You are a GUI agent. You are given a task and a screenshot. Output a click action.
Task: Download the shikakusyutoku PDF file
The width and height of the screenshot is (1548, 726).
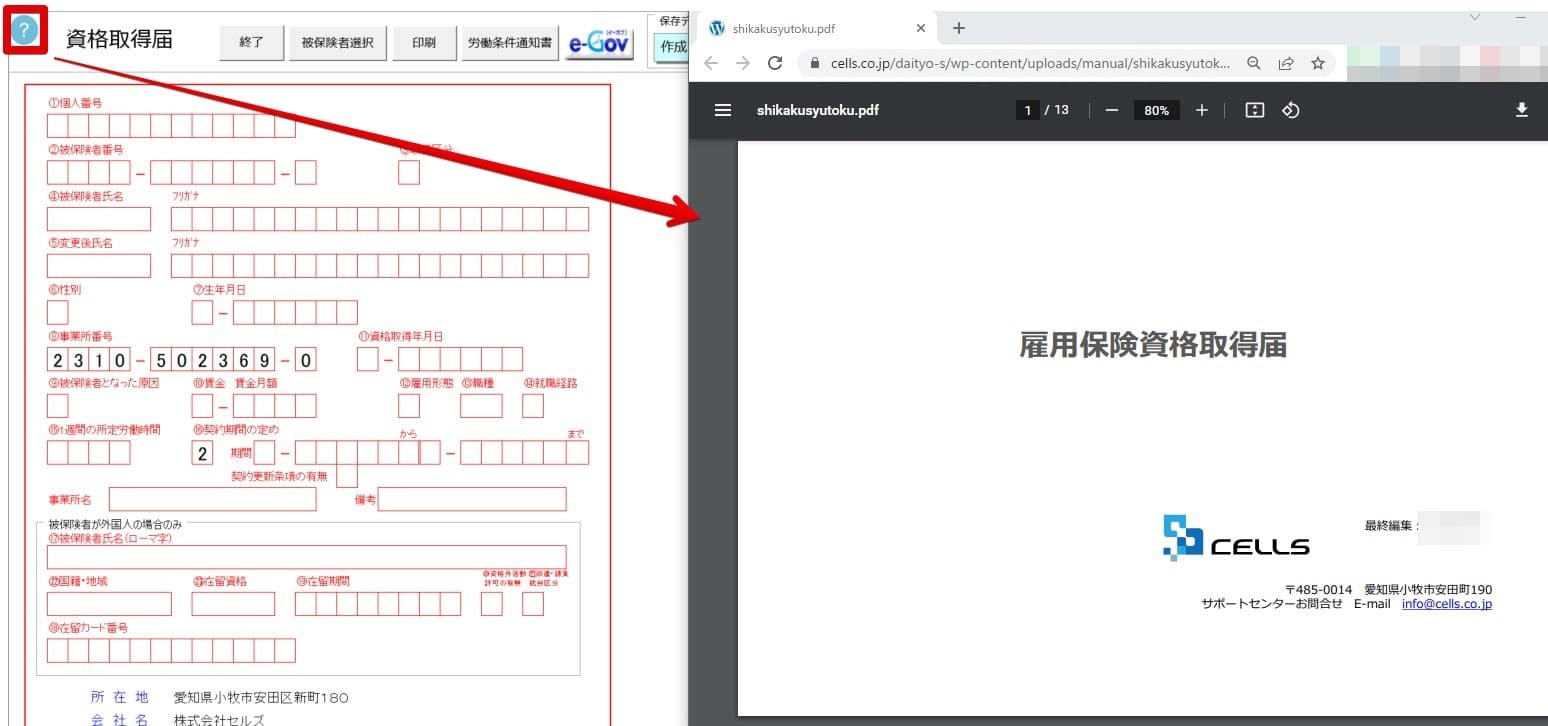click(x=1522, y=110)
